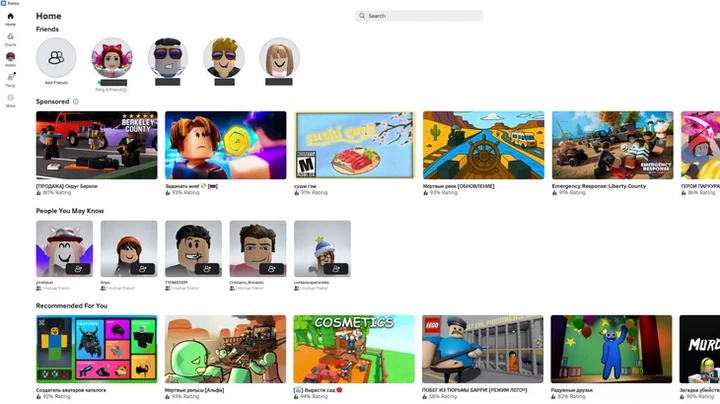Open the sushi gem sponsored game
The height and width of the screenshot is (404, 720).
pos(354,145)
